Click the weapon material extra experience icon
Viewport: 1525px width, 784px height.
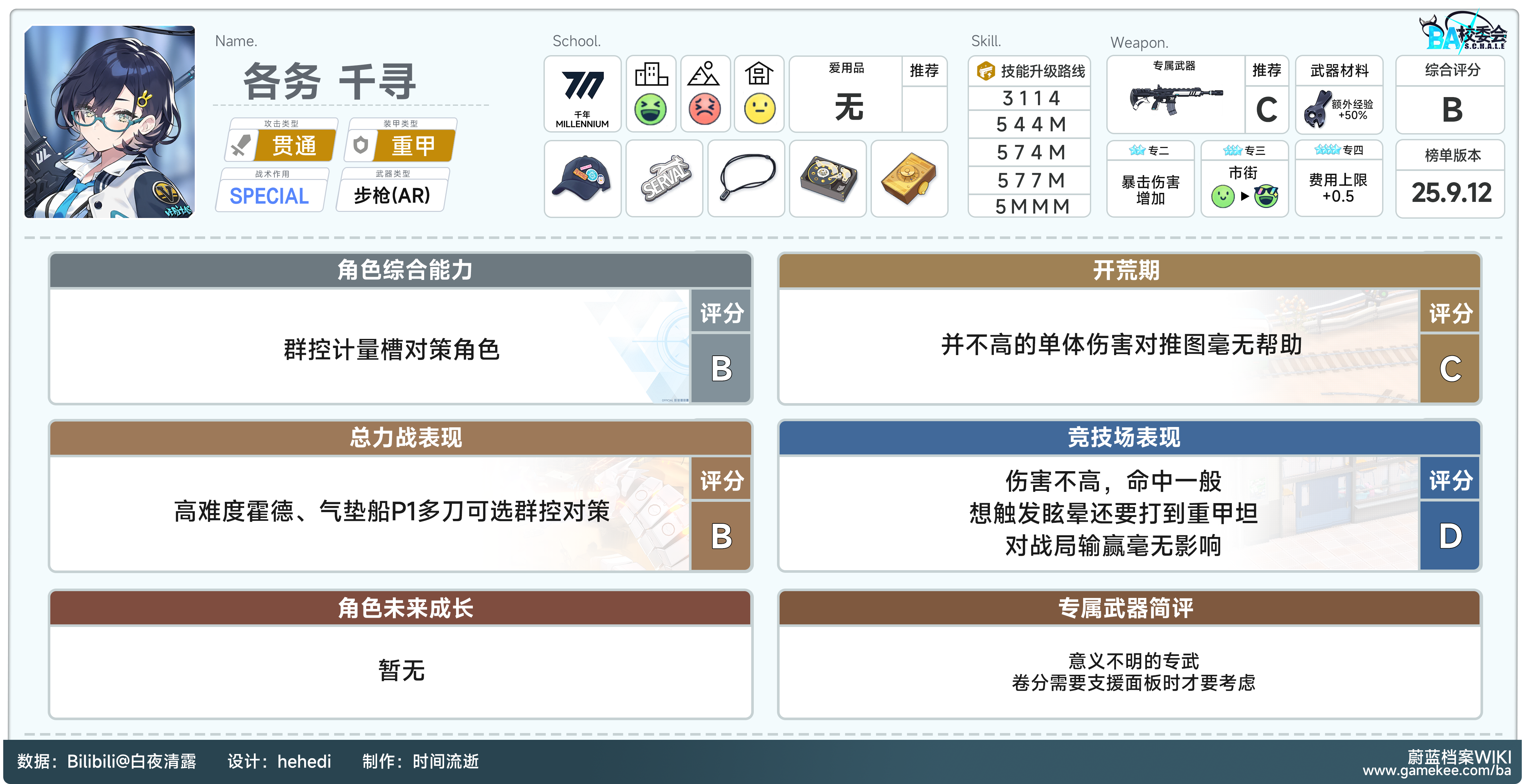[x=1318, y=109]
